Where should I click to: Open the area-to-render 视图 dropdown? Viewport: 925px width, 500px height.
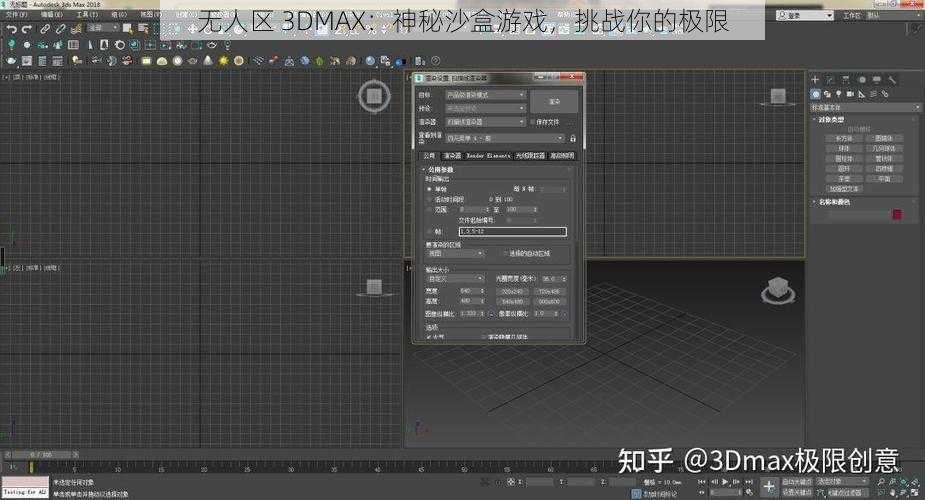click(454, 254)
